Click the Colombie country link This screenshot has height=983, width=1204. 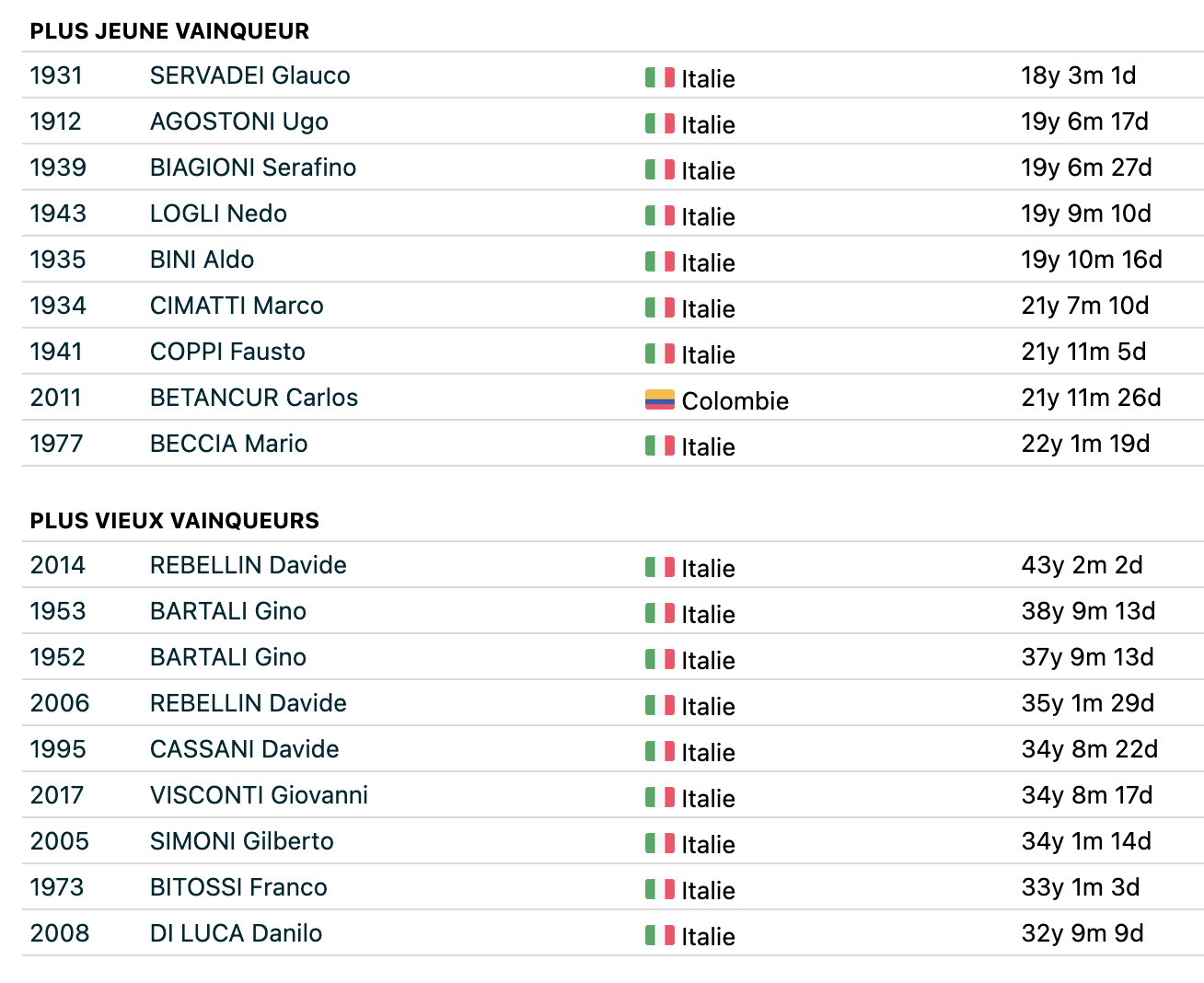point(735,401)
